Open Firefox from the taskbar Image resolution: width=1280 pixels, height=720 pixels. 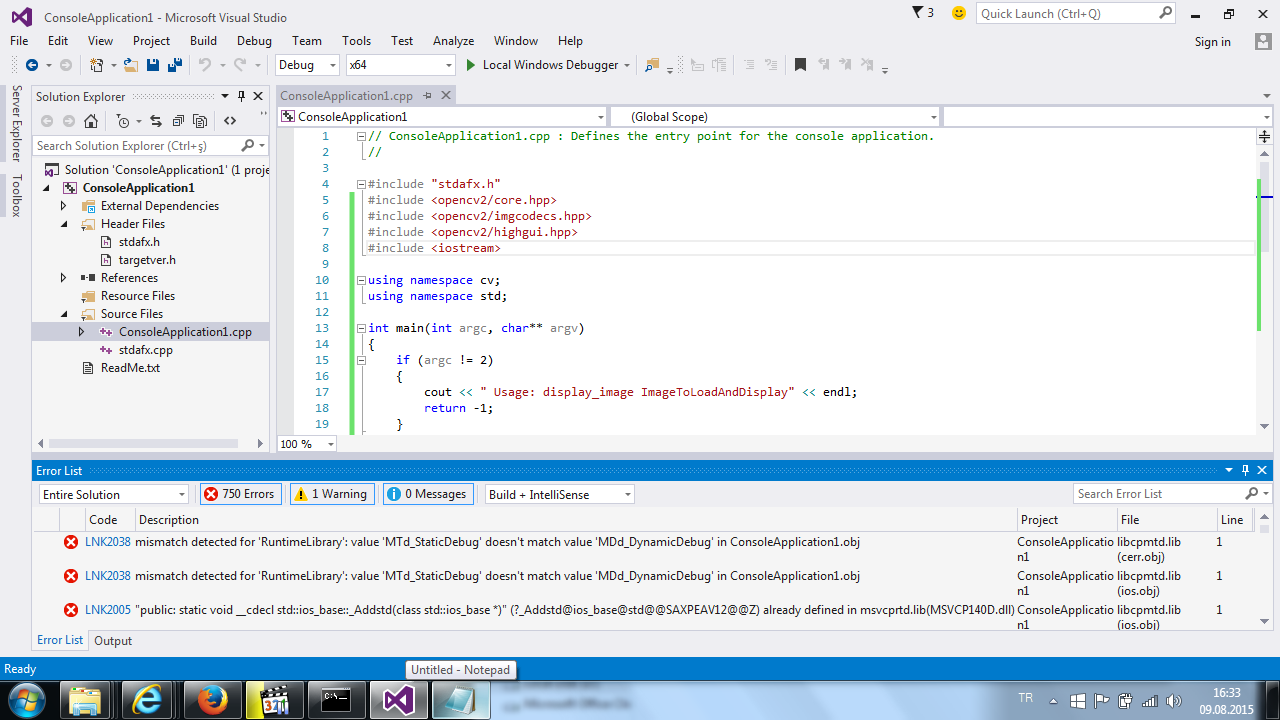click(212, 700)
